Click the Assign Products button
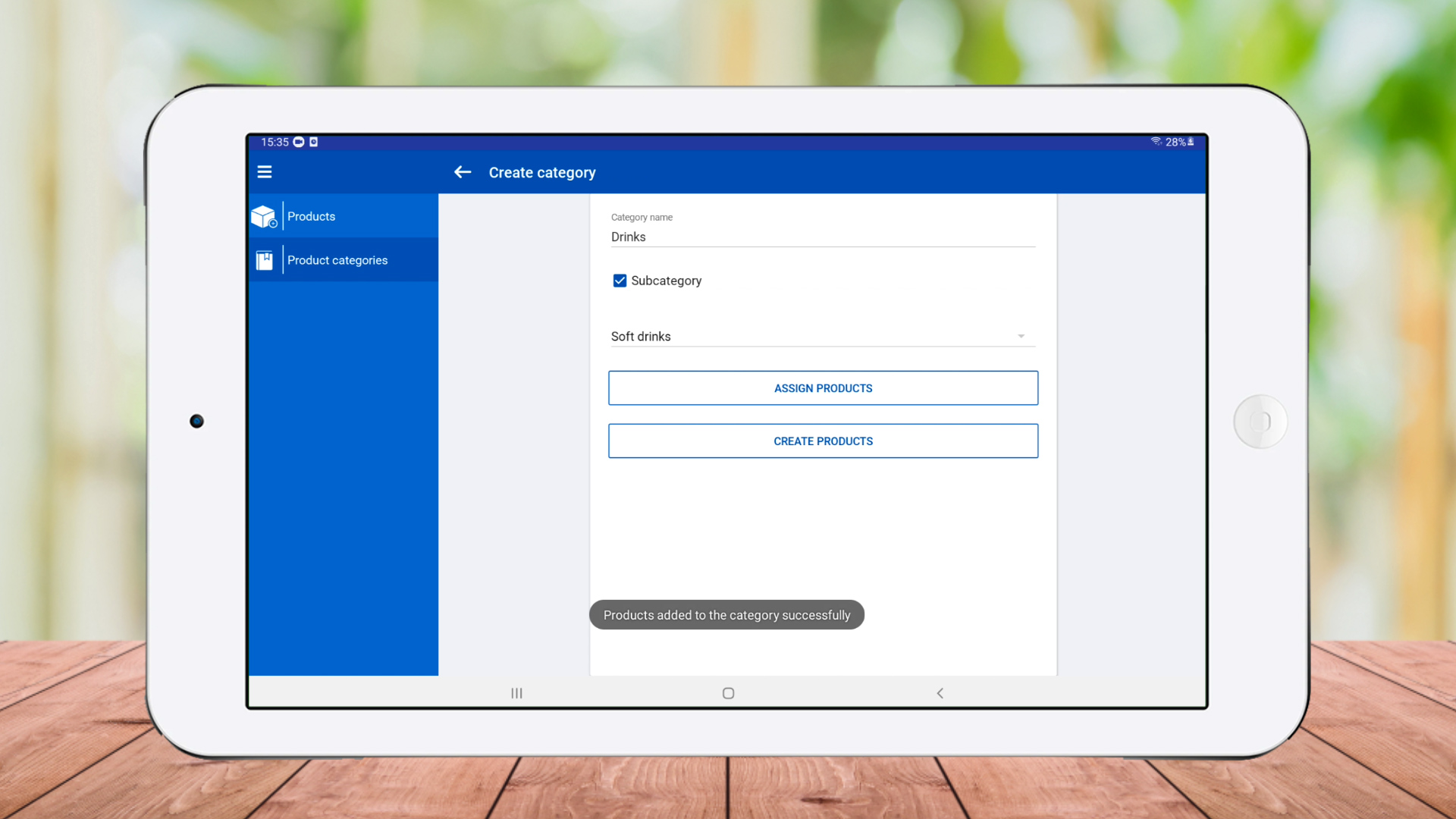The height and width of the screenshot is (819, 1456). (823, 388)
